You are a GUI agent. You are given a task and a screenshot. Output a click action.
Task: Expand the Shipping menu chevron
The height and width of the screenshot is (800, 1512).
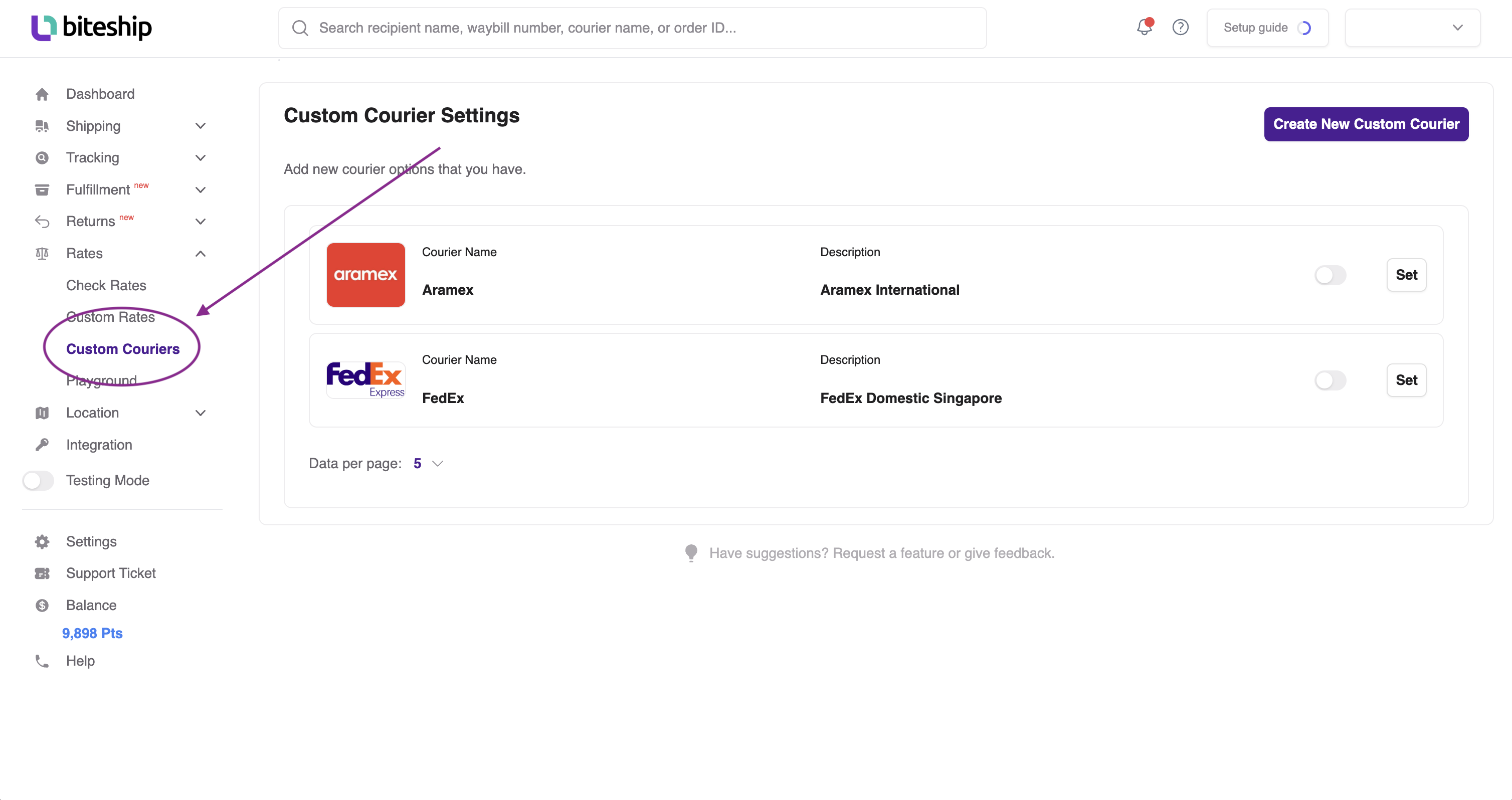click(201, 126)
